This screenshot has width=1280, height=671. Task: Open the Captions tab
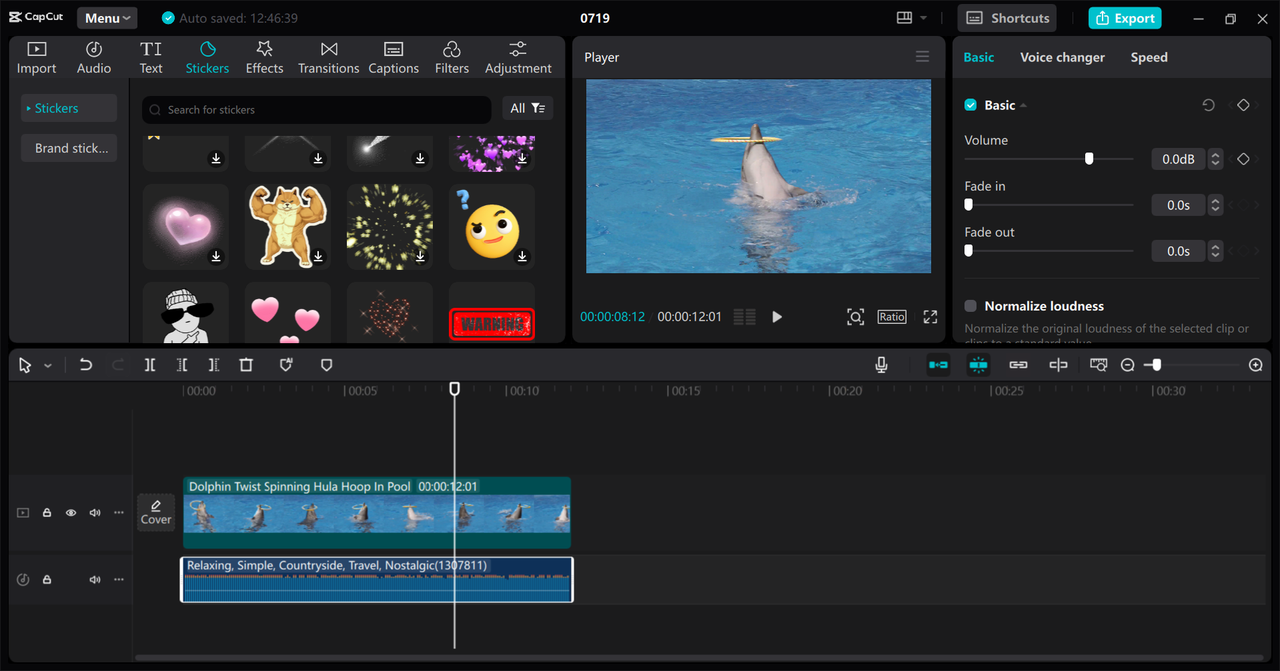[x=393, y=58]
